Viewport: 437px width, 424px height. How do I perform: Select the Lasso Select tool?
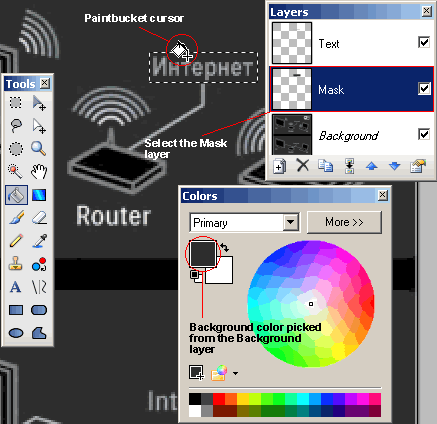(16, 126)
